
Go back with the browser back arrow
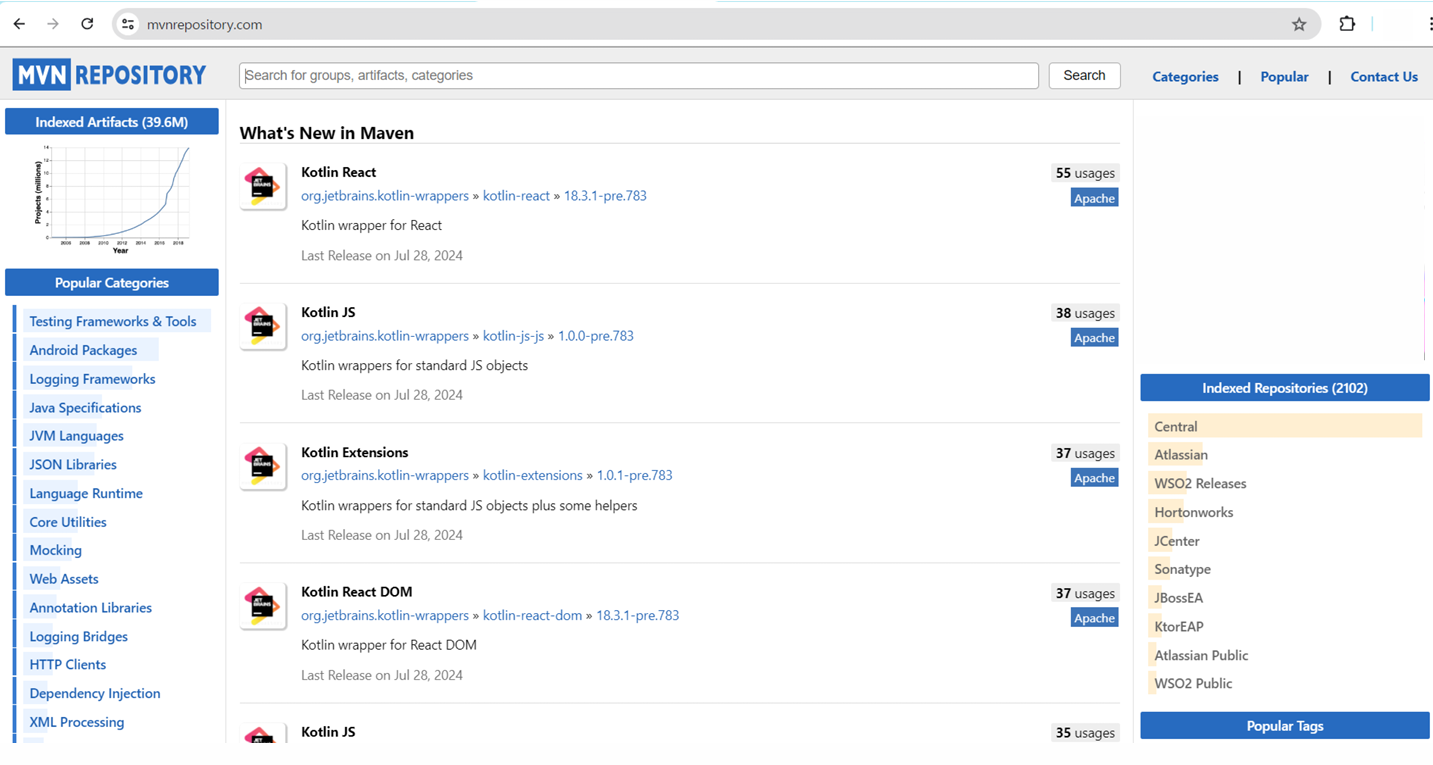click(19, 24)
